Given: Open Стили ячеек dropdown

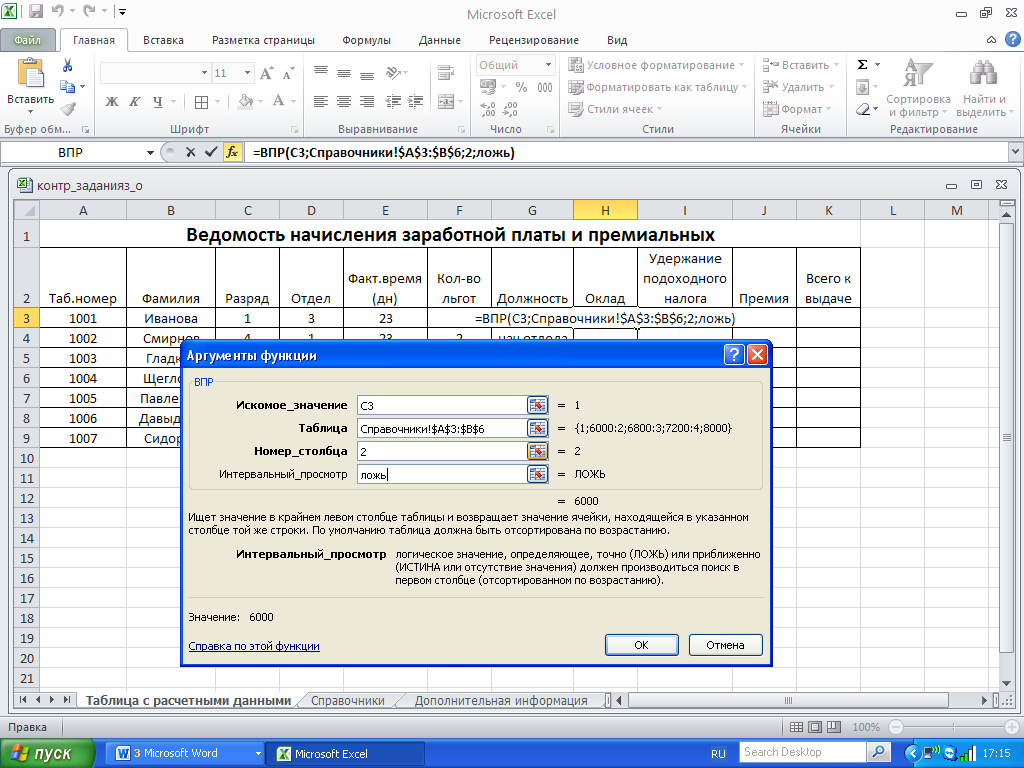Looking at the screenshot, I should click(615, 108).
